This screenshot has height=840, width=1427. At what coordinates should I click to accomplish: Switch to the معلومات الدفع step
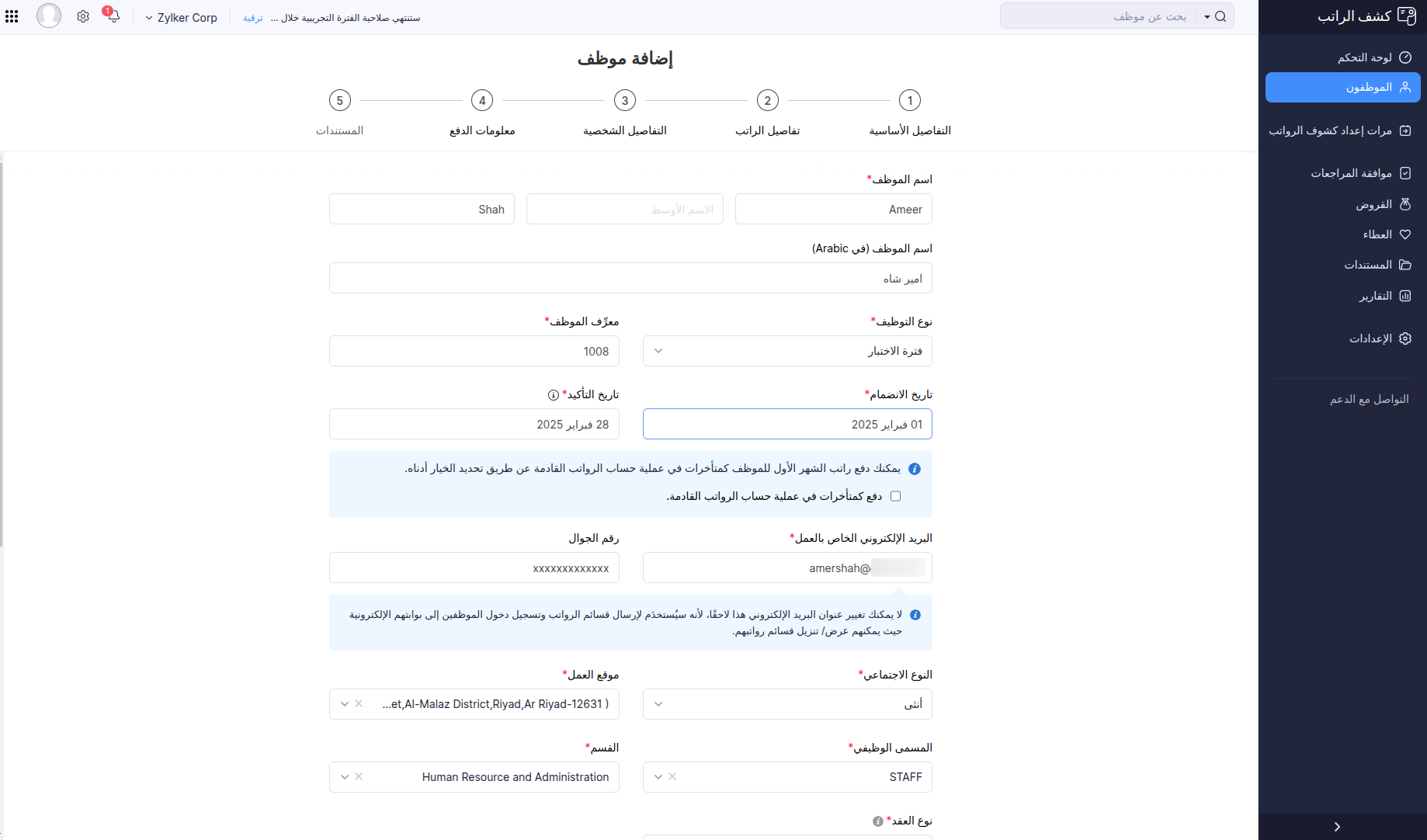pyautogui.click(x=481, y=99)
